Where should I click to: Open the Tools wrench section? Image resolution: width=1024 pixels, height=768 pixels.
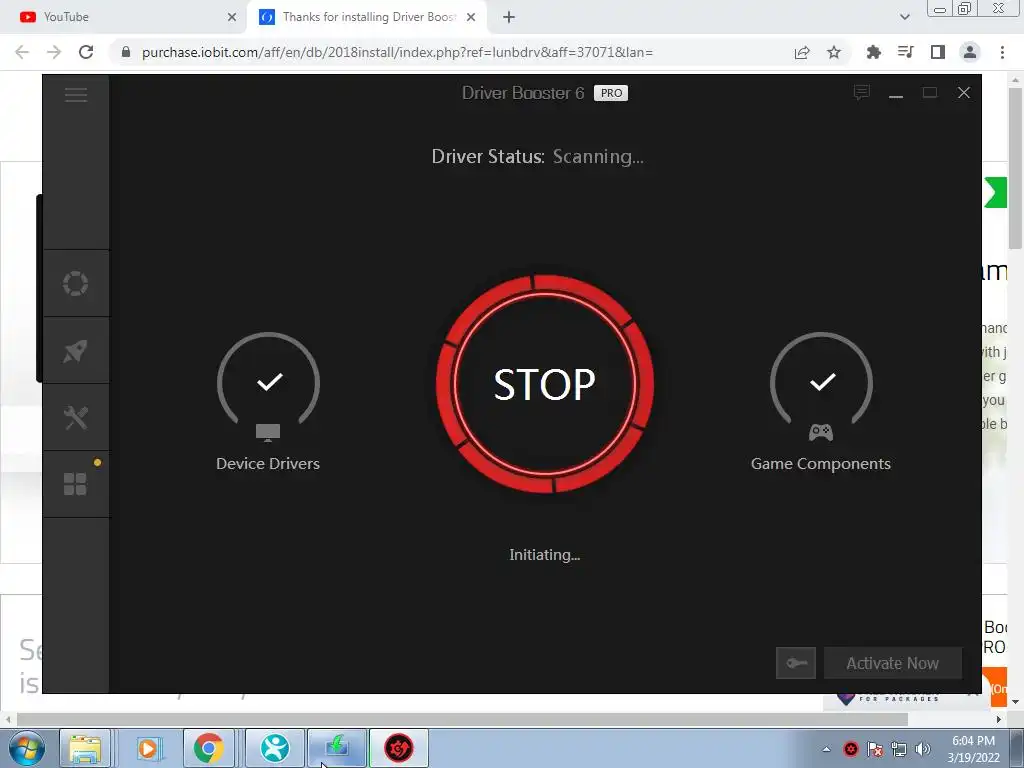click(76, 418)
